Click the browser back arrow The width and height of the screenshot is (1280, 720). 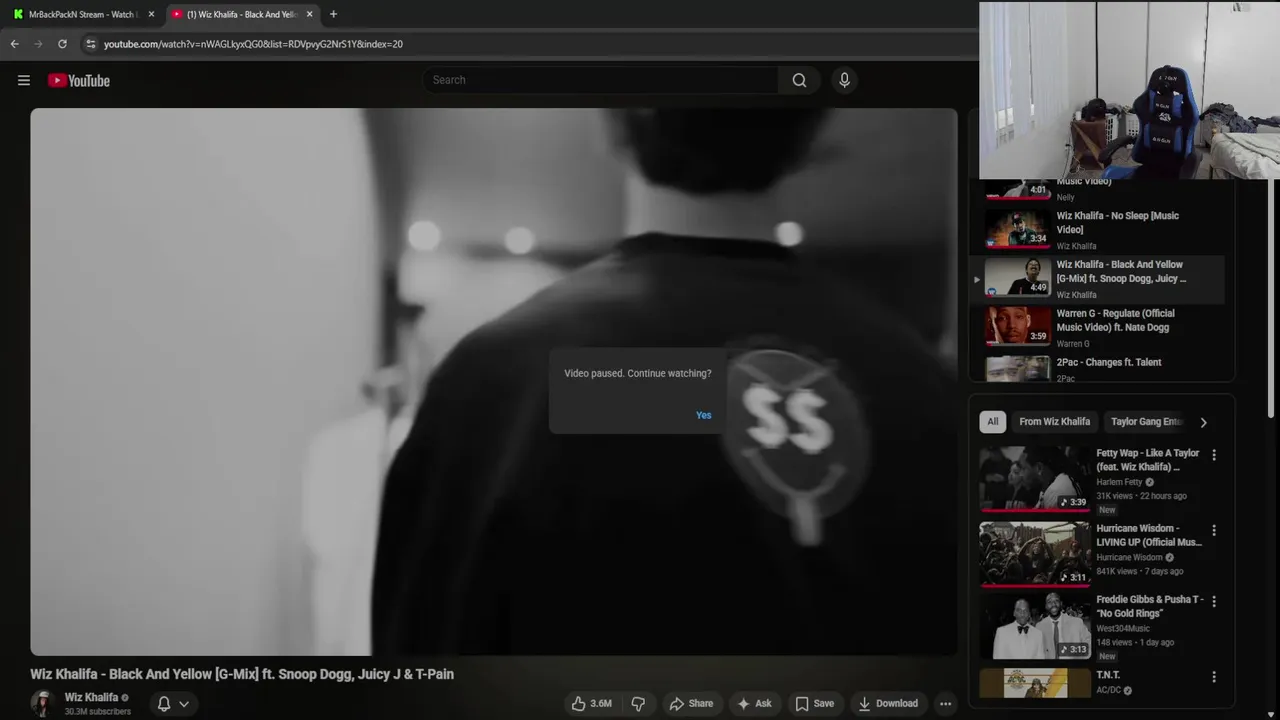(x=14, y=44)
